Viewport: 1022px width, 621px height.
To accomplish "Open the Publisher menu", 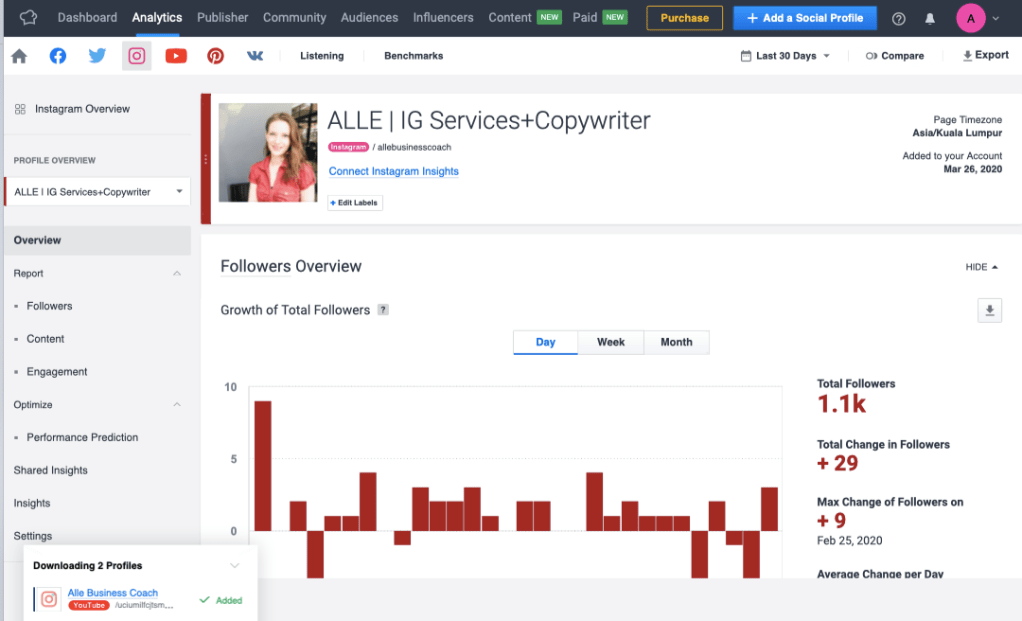I will (x=222, y=18).
